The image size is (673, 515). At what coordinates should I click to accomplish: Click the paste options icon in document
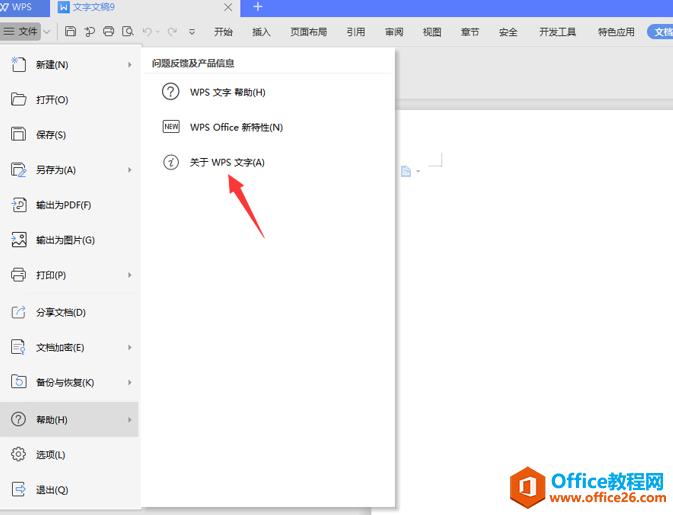[x=406, y=171]
